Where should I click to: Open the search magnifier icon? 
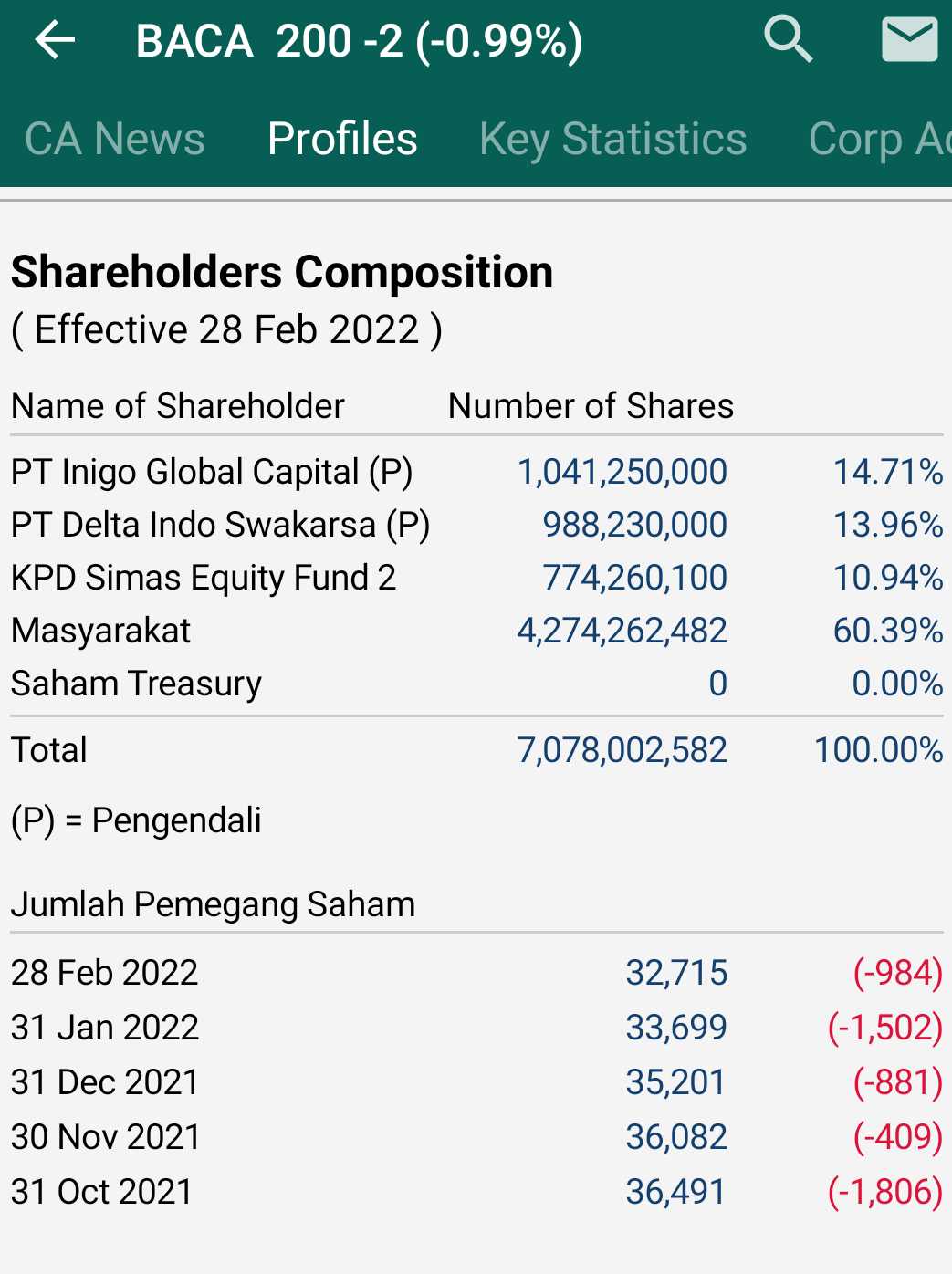click(x=788, y=40)
